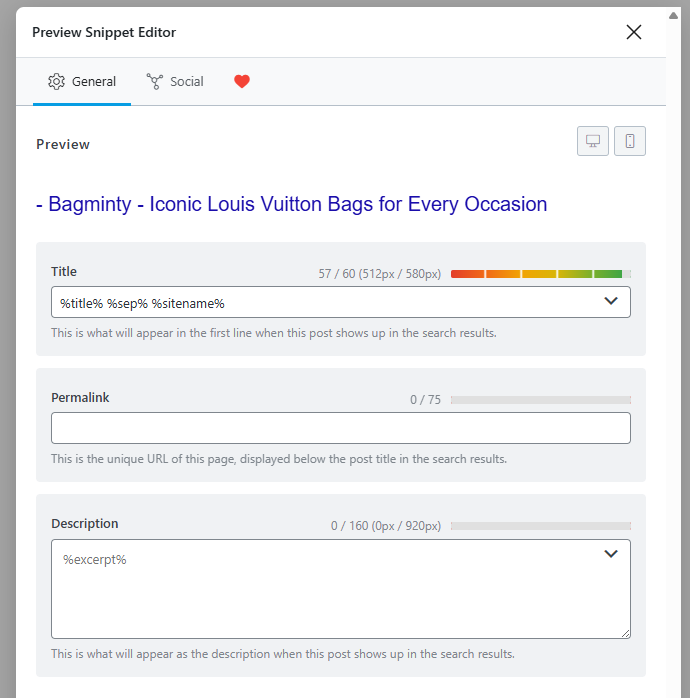This screenshot has width=690, height=698.
Task: Click the Description textarea resize handle
Action: pyautogui.click(x=625, y=633)
